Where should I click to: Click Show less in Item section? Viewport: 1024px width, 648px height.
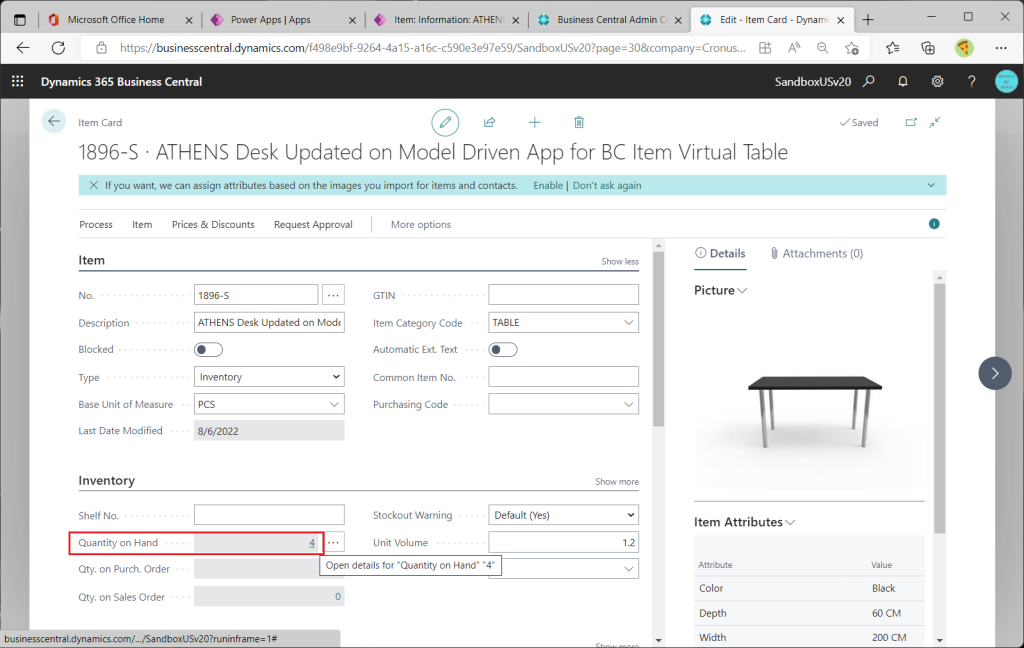pyautogui.click(x=620, y=261)
